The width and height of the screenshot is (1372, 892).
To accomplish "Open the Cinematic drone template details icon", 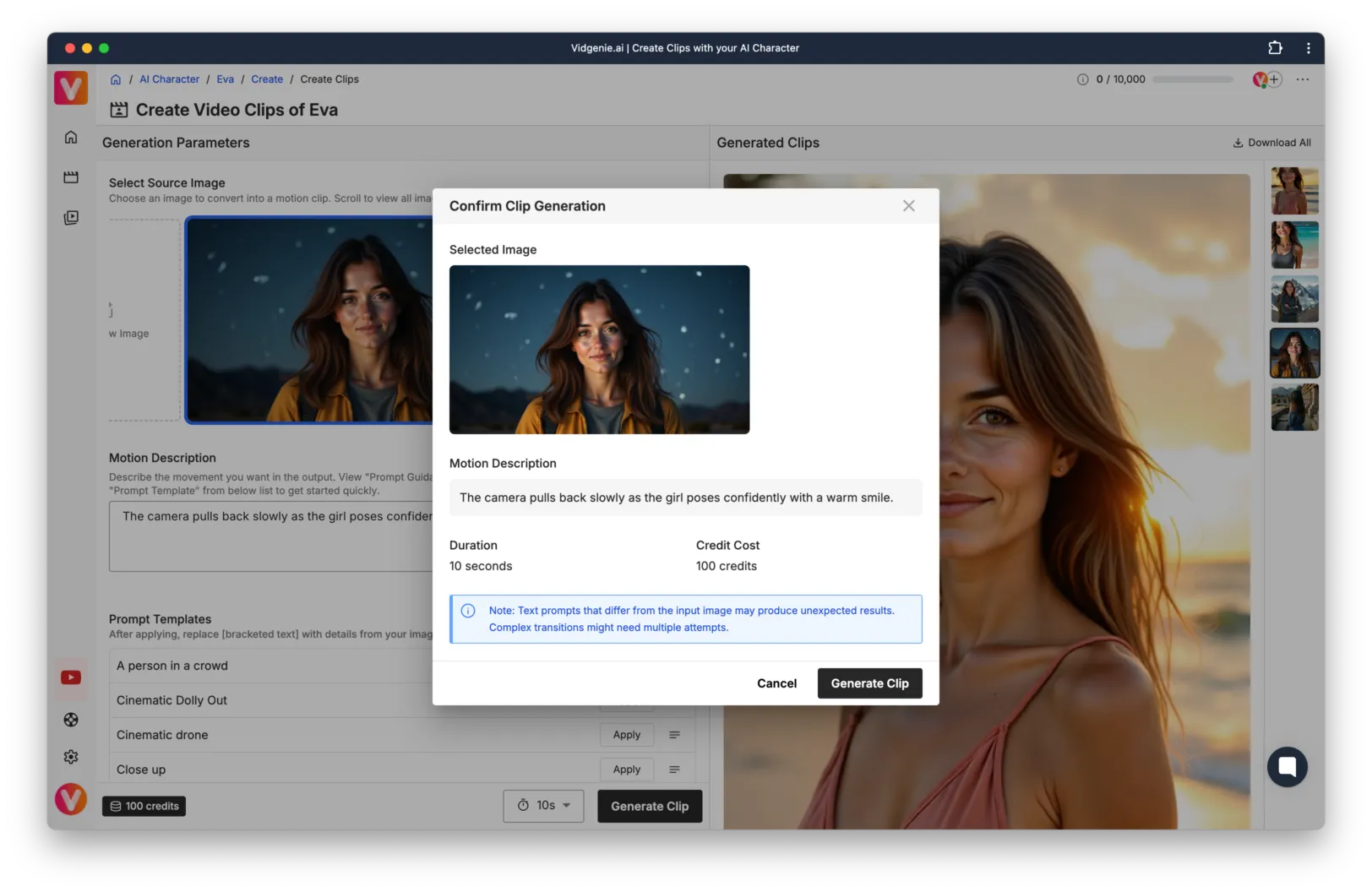I will [x=674, y=735].
